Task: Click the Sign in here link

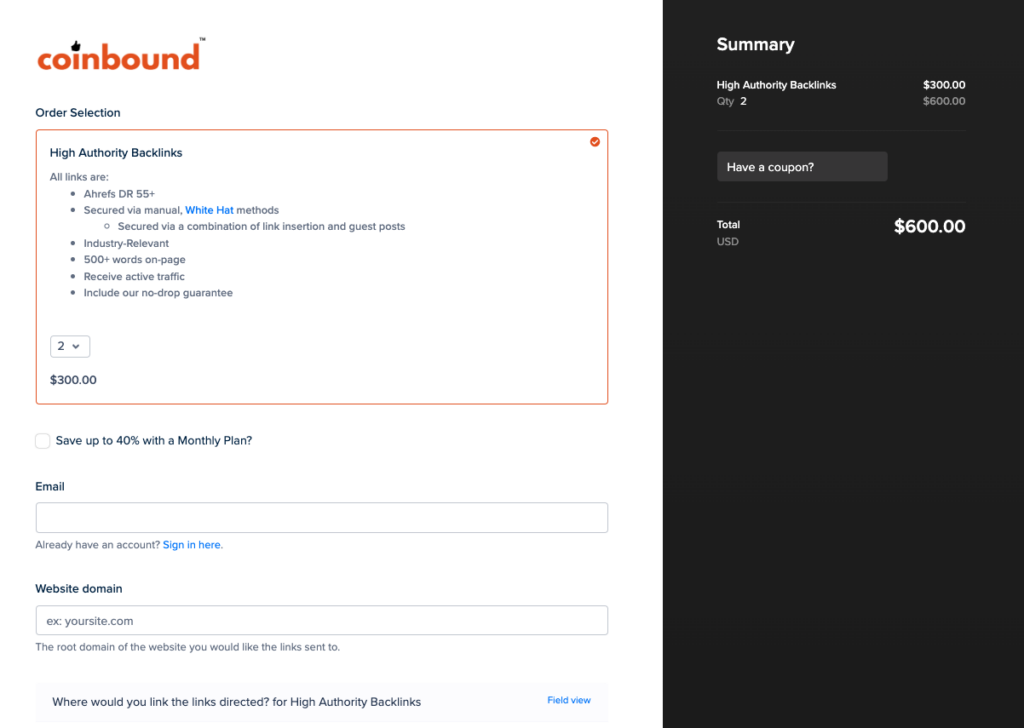Action: tap(193, 545)
